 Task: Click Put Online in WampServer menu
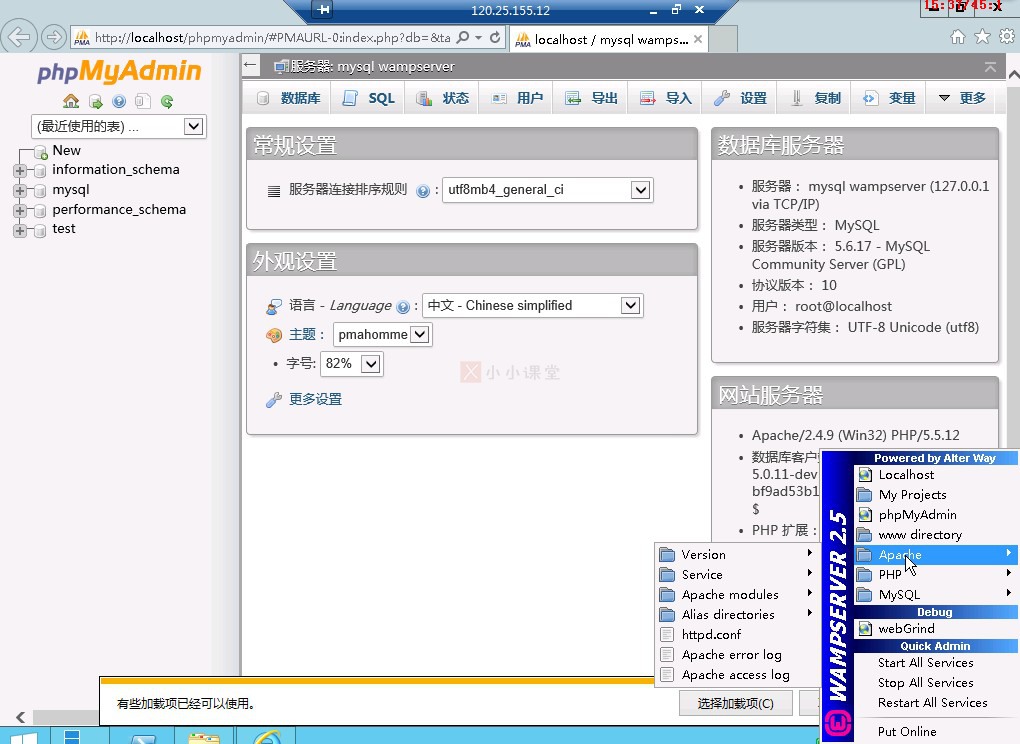pos(935,732)
